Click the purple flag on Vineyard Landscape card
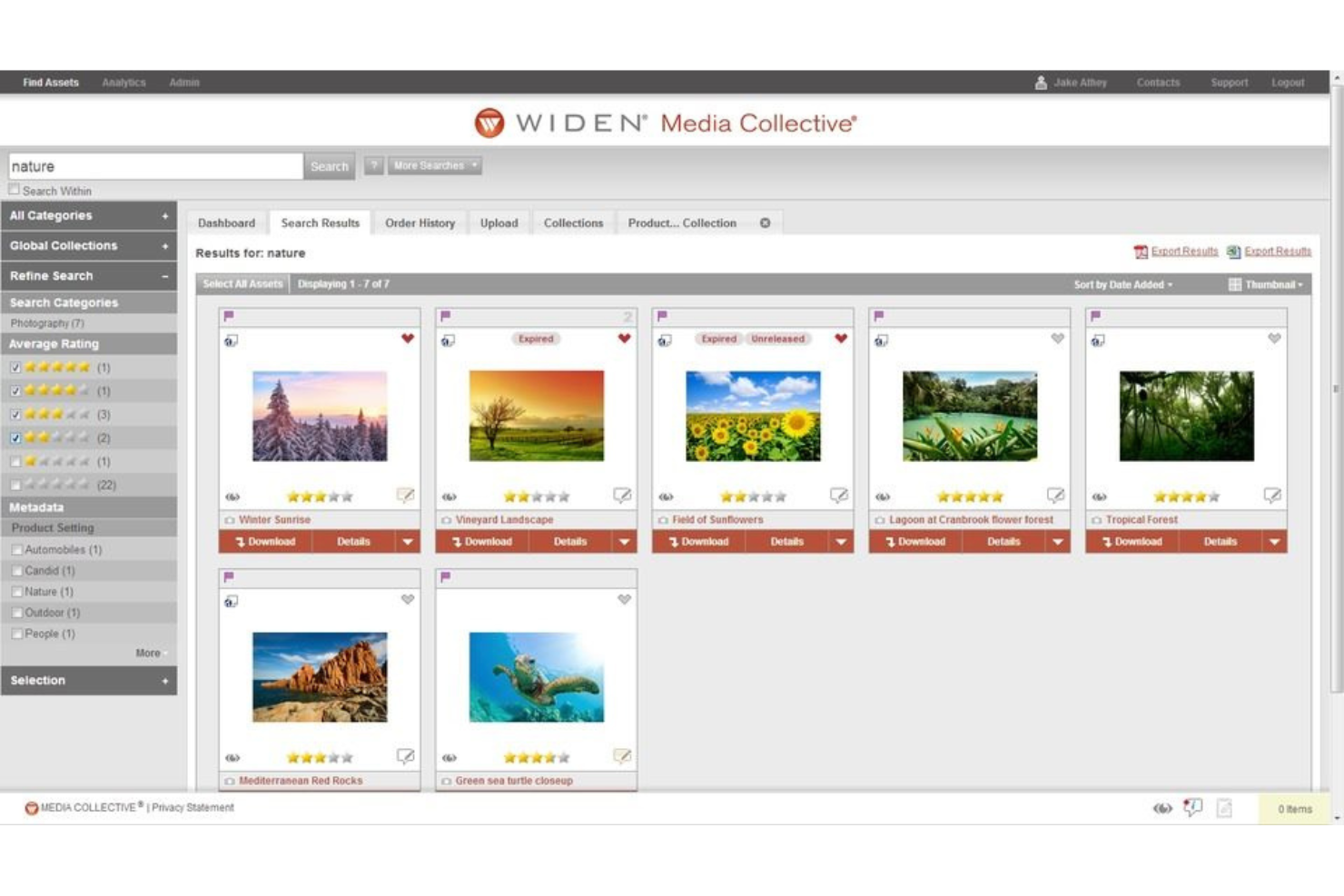Screen dimensions: 1344x896 coord(445,316)
